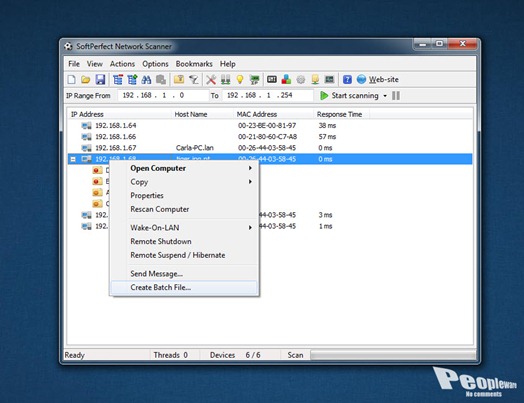Image resolution: width=524 pixels, height=403 pixels.
Task: Click the collapse-all tree icon with red minus
Action: coord(118,80)
